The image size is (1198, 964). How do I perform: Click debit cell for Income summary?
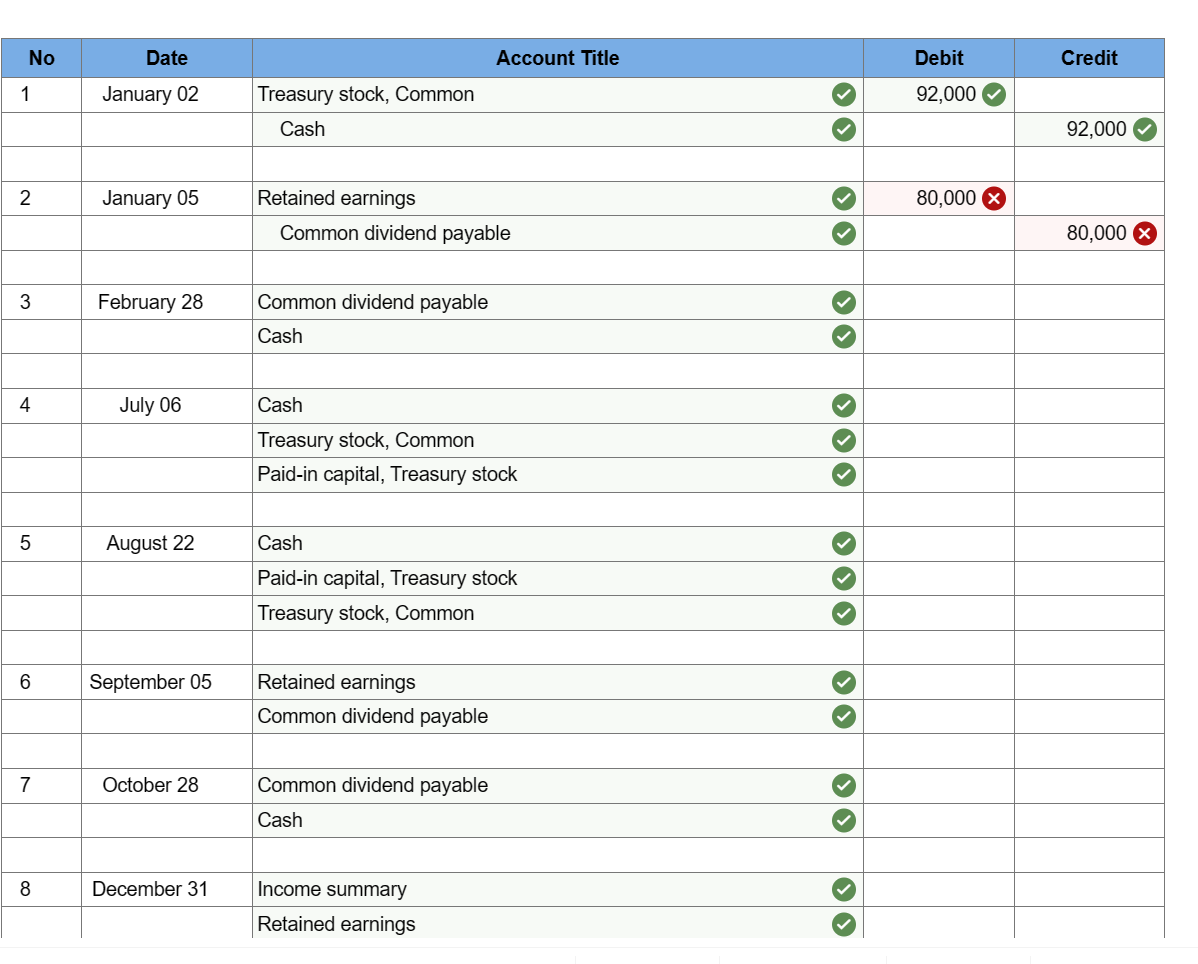(x=939, y=890)
